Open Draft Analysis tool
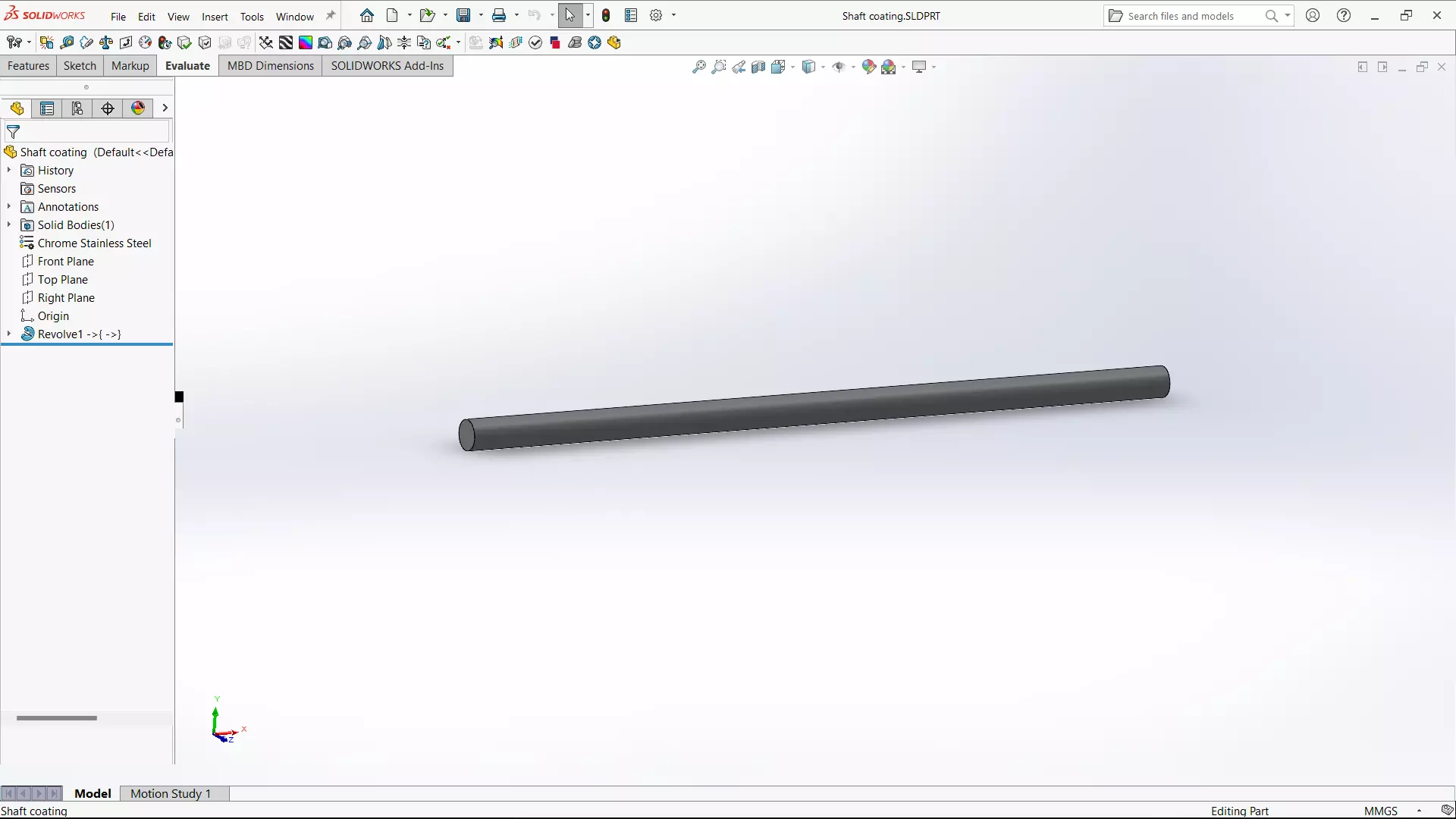 [325, 42]
